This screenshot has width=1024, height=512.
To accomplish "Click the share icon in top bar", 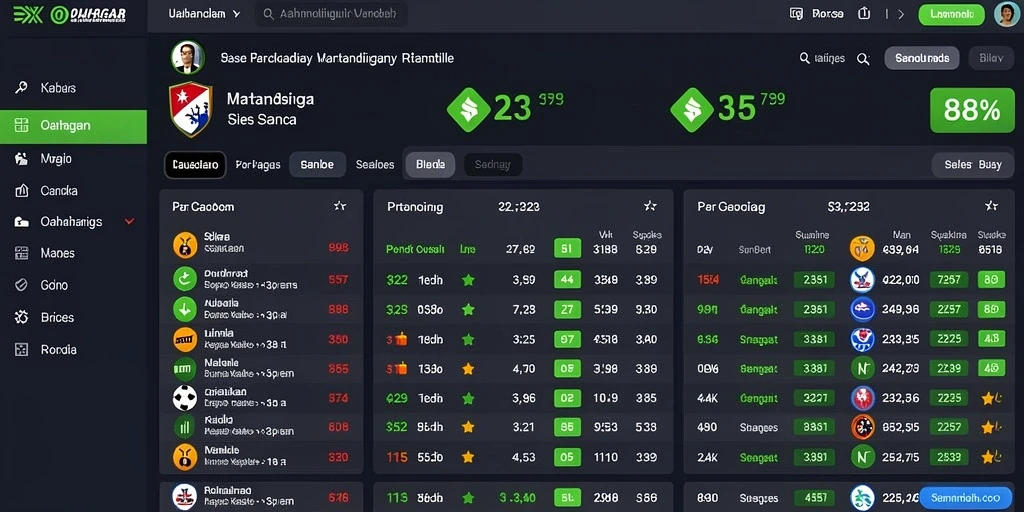I will [864, 13].
